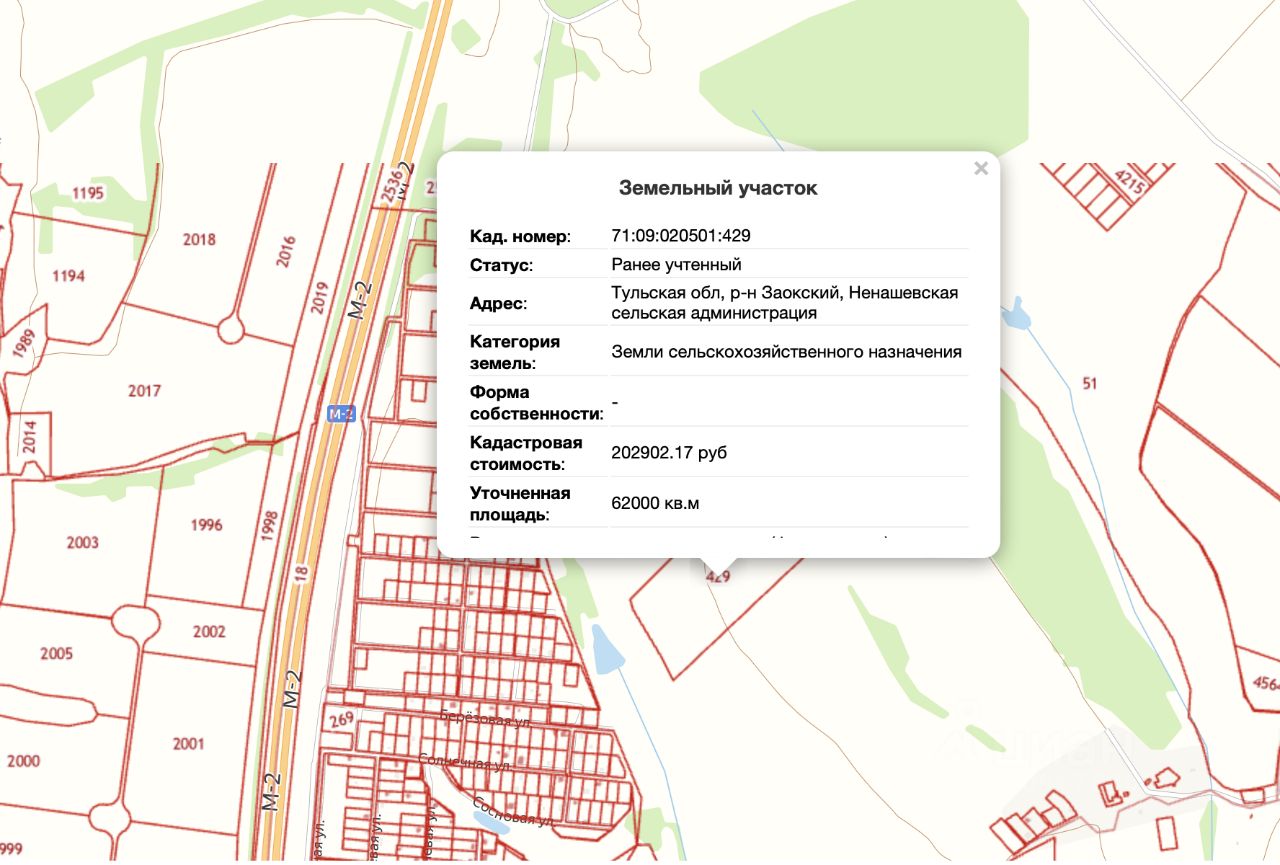
Task: Select parcel 2003 on the map
Action: [82, 542]
